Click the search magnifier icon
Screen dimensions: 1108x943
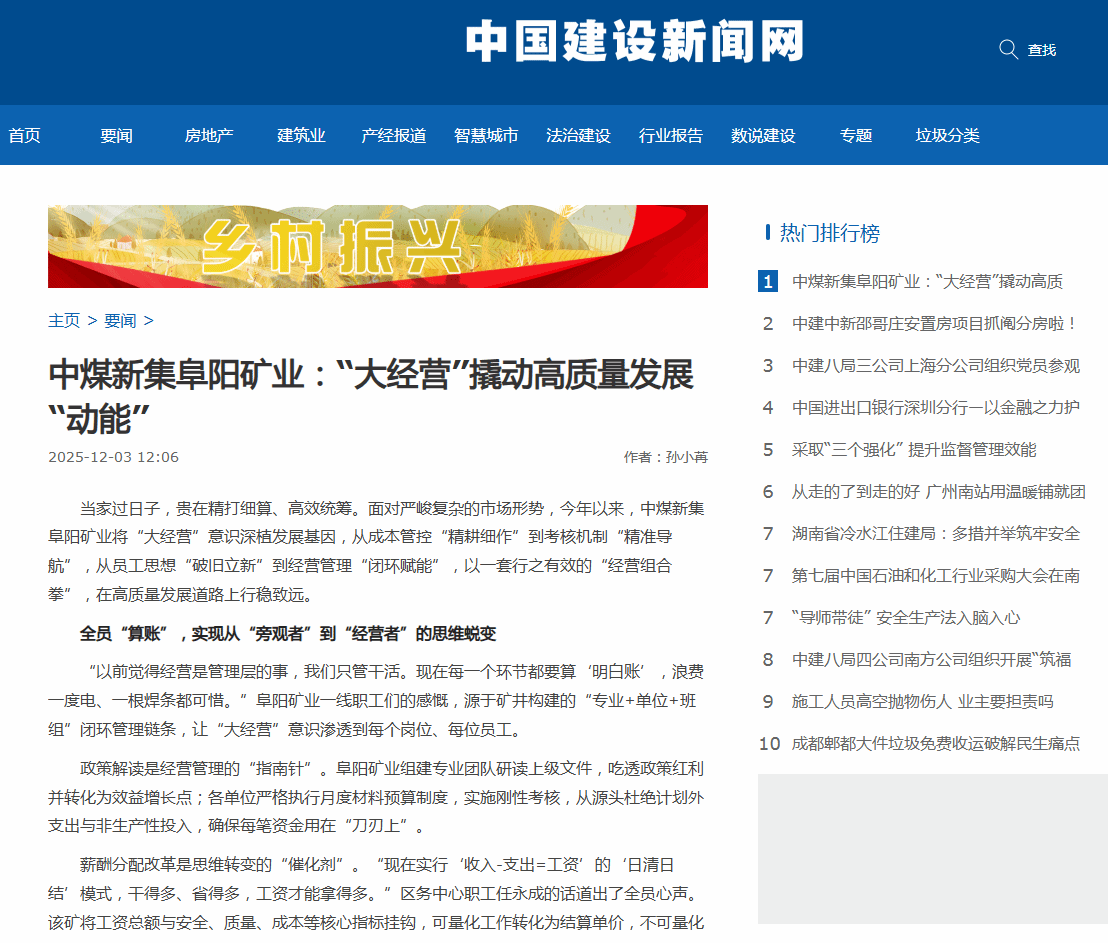(x=1008, y=49)
